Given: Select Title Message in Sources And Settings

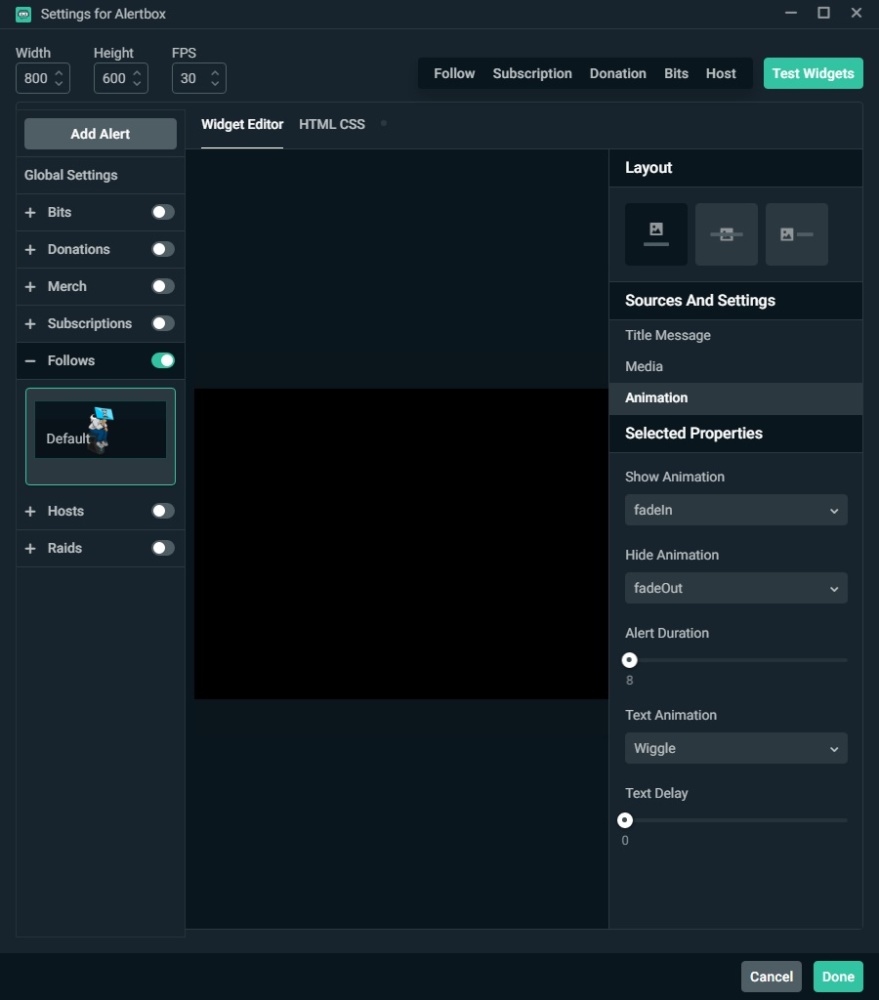Looking at the screenshot, I should [735, 335].
